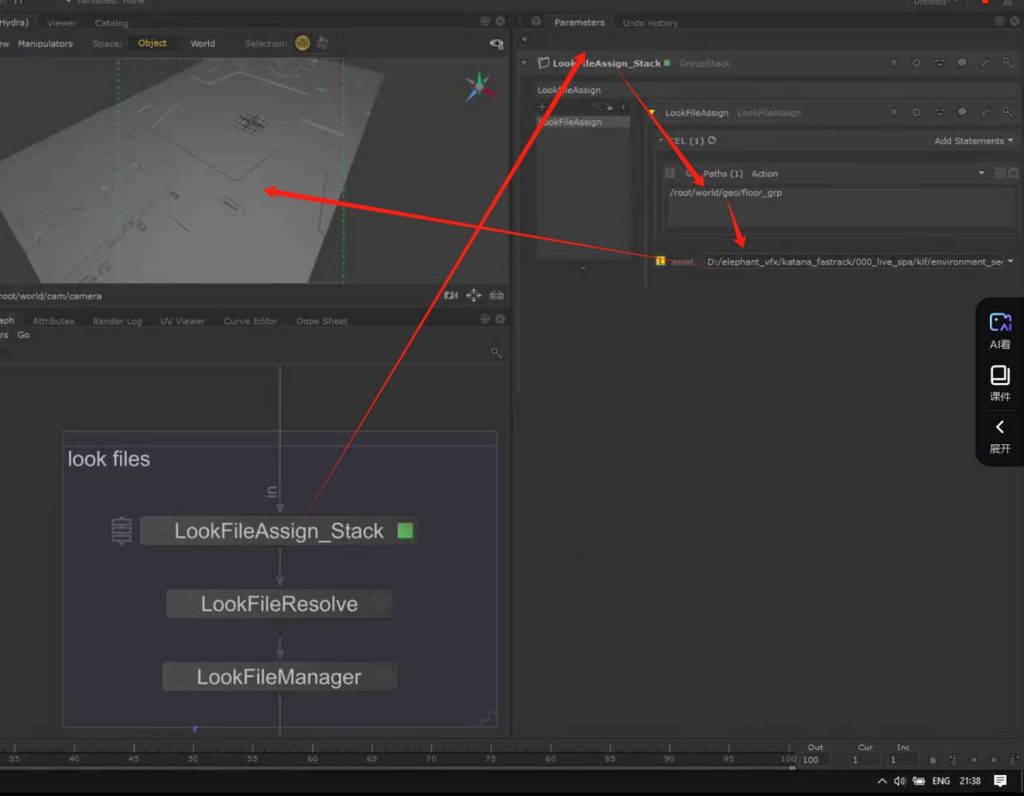Viewport: 1024px width, 796px height.
Task: Open the asset path dropdown arrow
Action: [x=1010, y=261]
